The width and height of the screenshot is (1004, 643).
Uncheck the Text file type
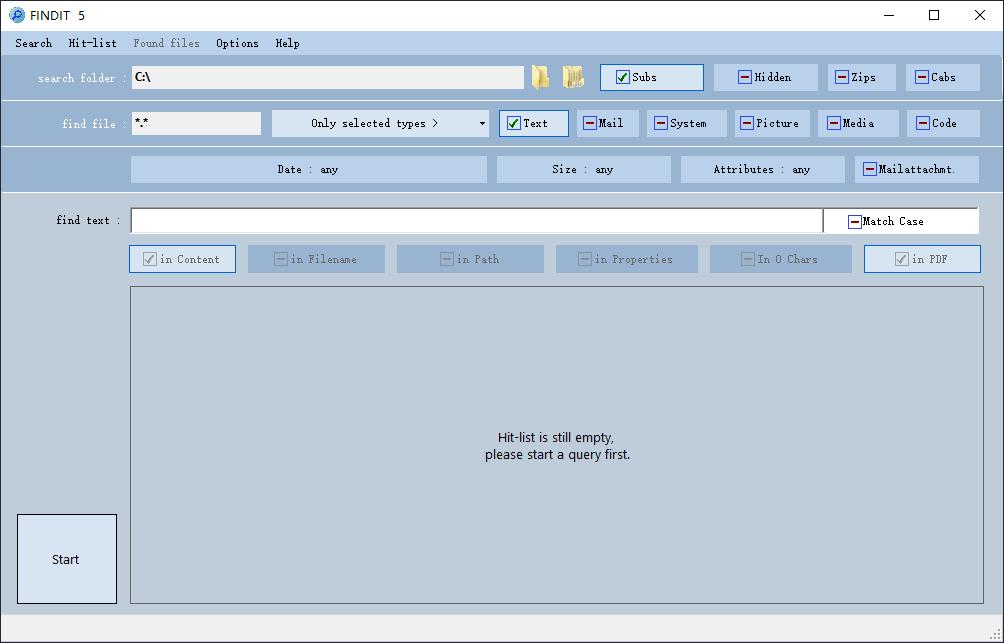[533, 124]
